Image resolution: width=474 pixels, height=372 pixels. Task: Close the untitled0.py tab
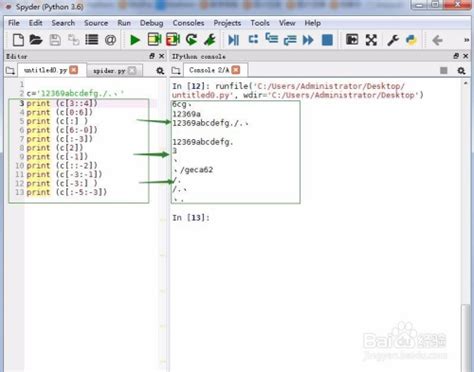coord(74,70)
